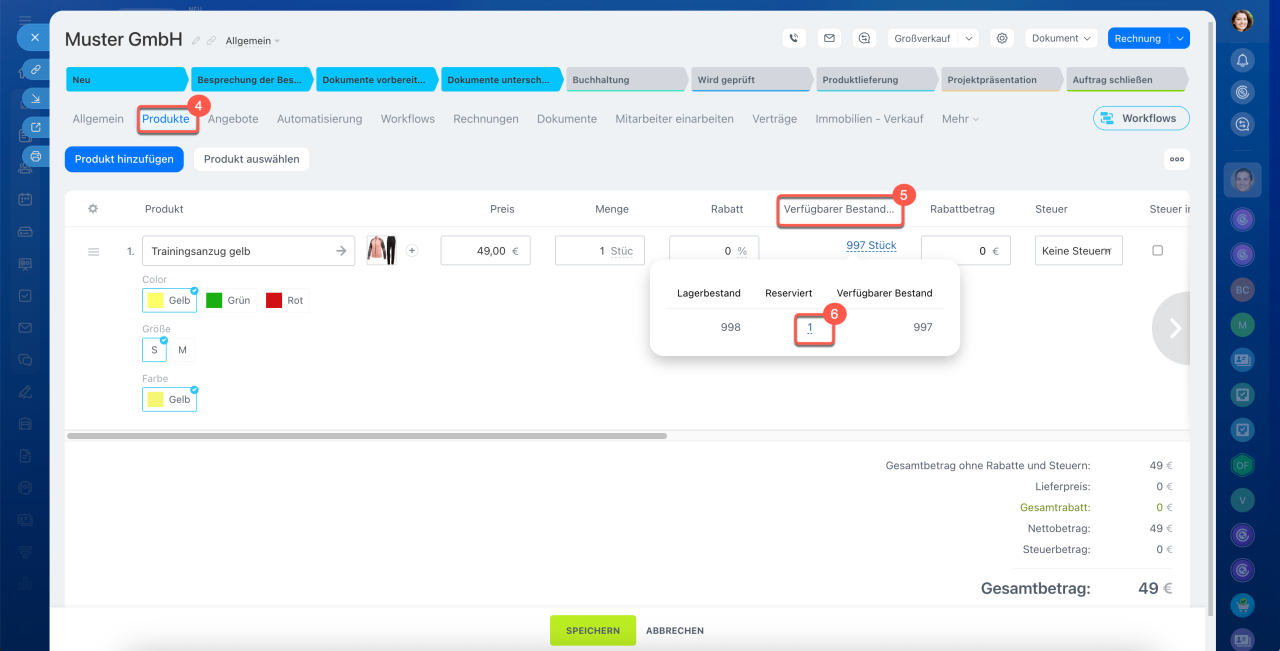Edit deal title with pencil icon
The height and width of the screenshot is (651, 1280).
(196, 41)
